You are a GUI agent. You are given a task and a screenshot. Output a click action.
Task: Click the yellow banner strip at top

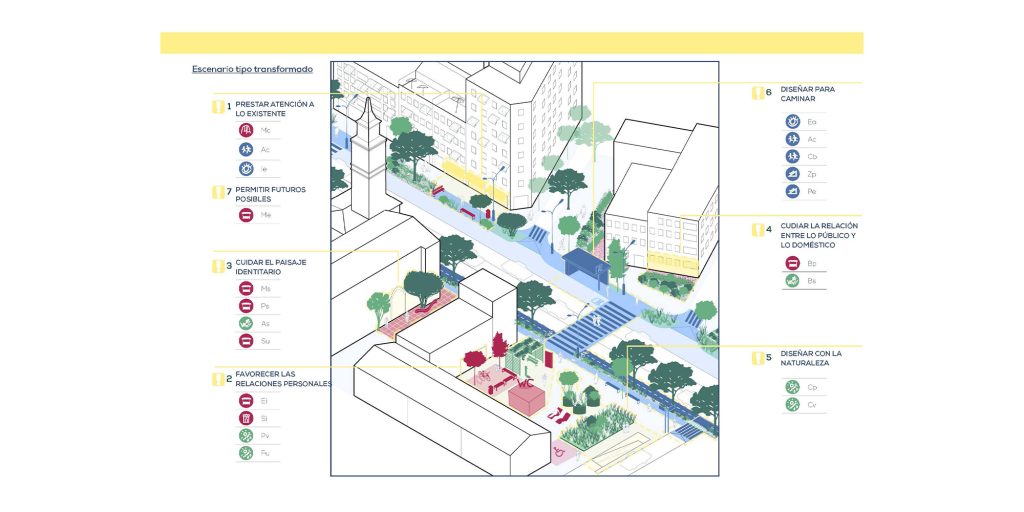511,43
